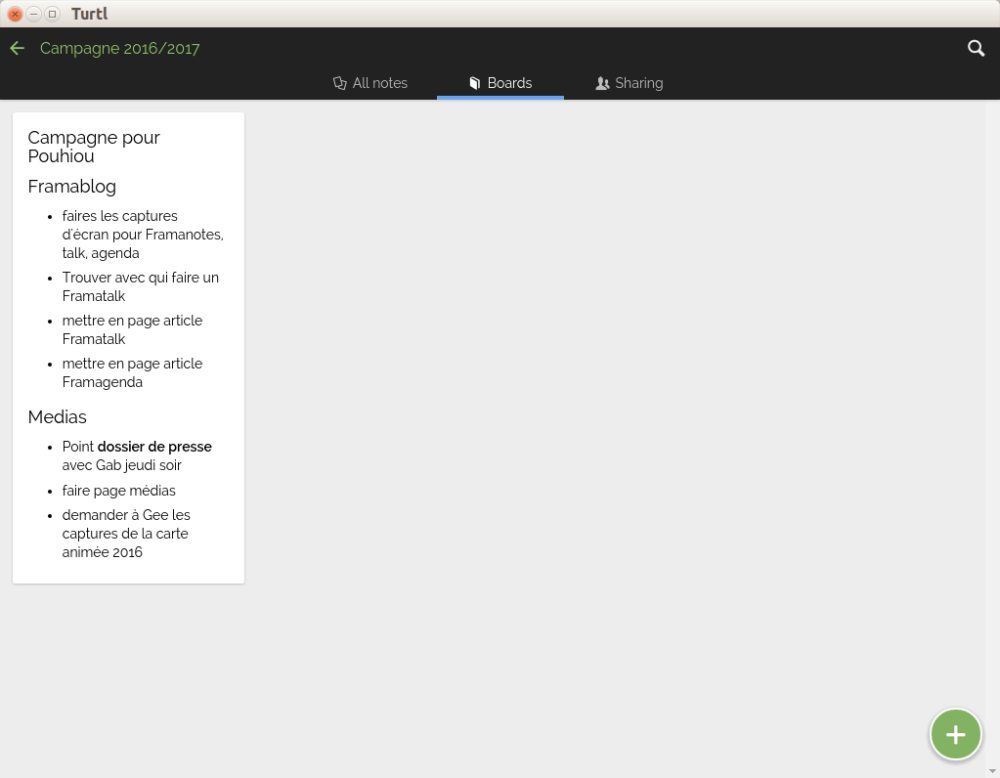The width and height of the screenshot is (1000, 778).
Task: Click 'mettre en page article Framagenda' item
Action: pos(132,372)
